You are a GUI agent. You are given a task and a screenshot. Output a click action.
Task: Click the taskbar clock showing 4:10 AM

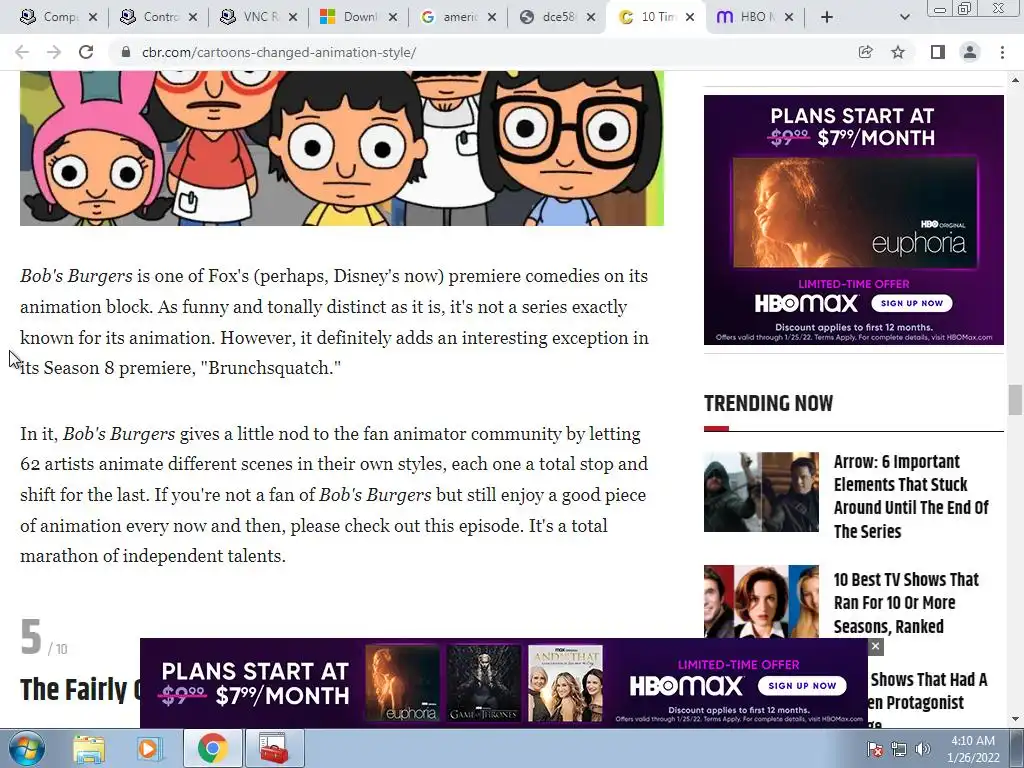click(x=973, y=749)
